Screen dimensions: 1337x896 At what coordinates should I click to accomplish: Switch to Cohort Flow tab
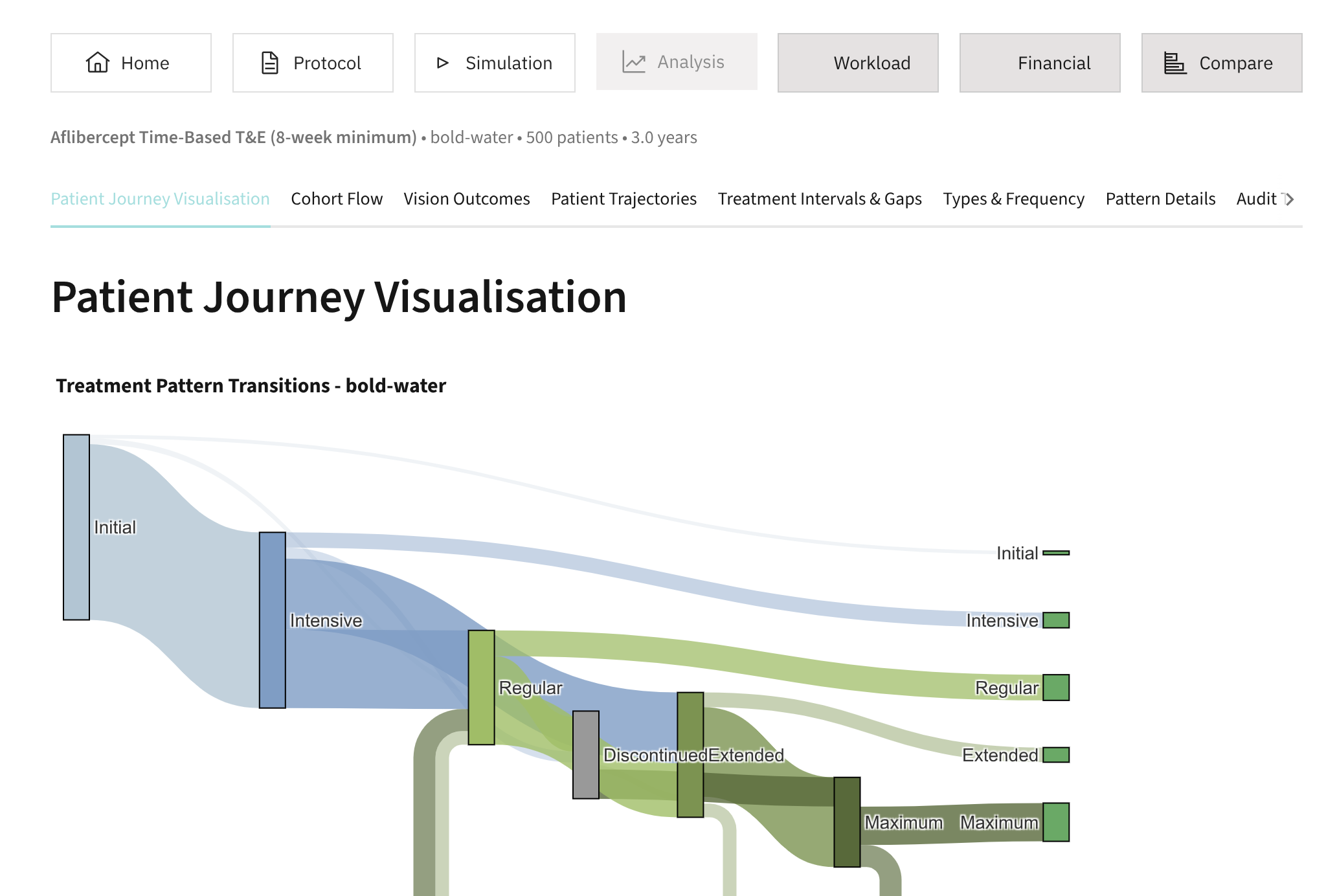(x=337, y=199)
